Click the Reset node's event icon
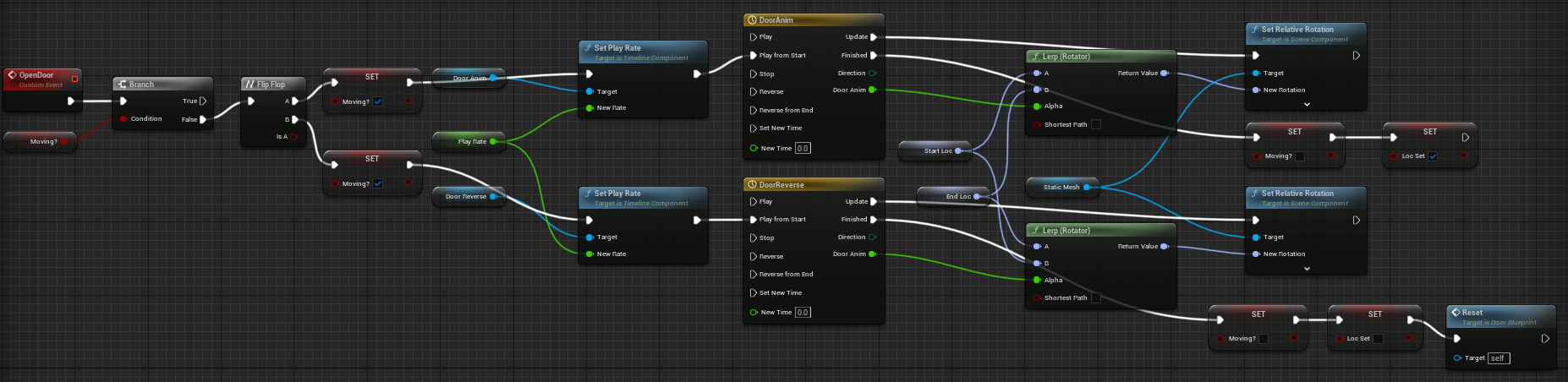 [x=1456, y=313]
